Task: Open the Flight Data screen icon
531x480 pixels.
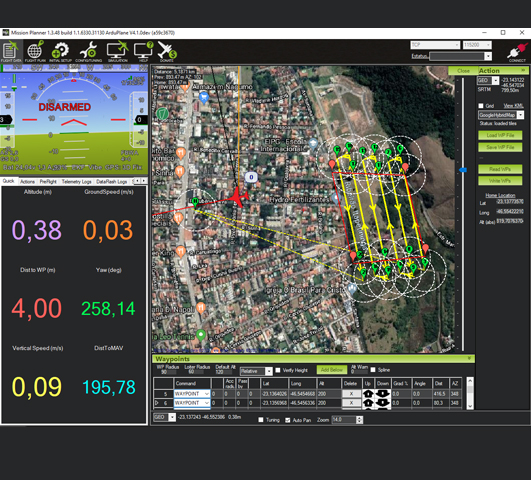Action: pyautogui.click(x=11, y=51)
